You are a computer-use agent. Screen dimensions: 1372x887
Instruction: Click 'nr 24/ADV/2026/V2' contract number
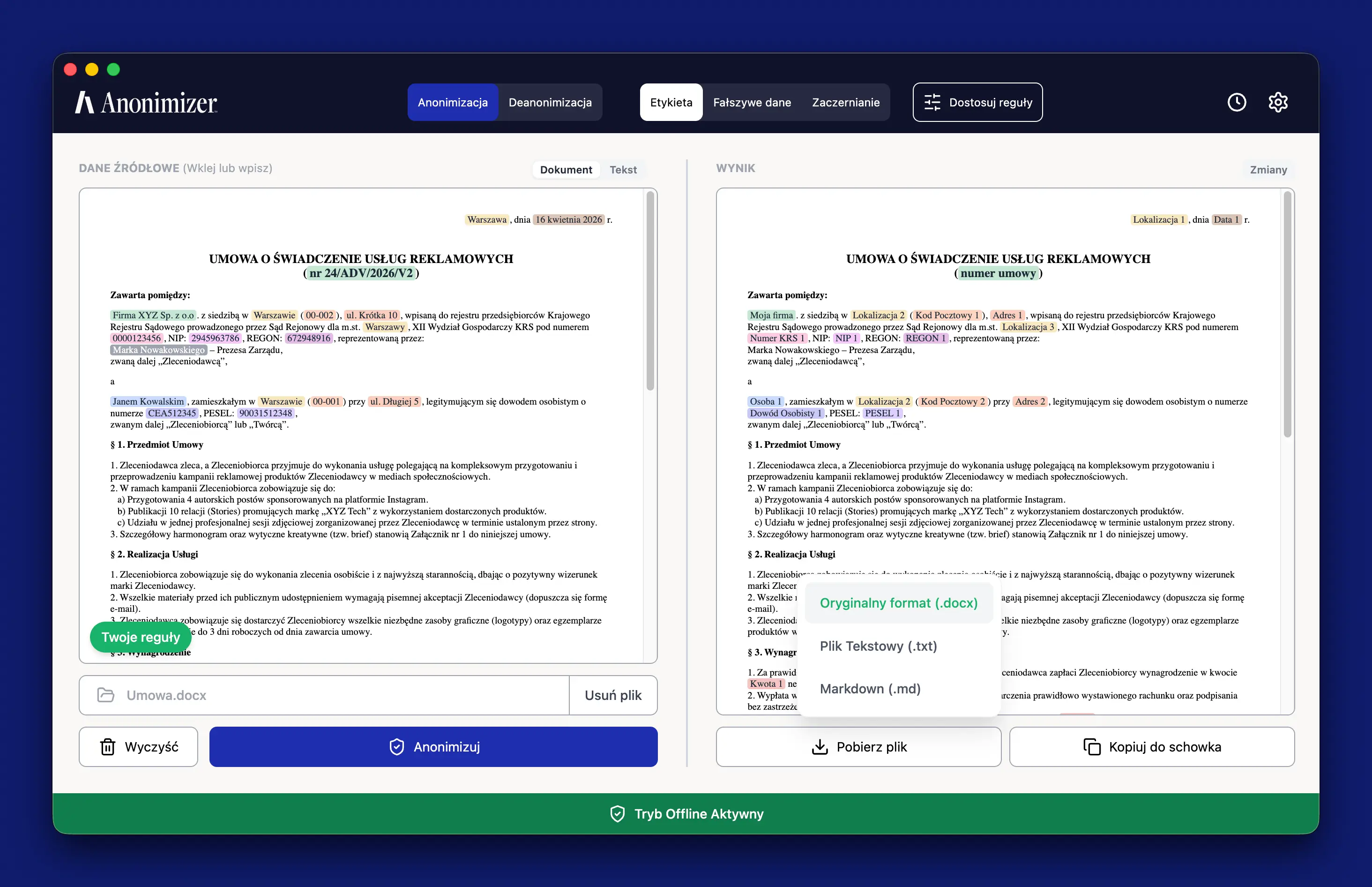[361, 273]
